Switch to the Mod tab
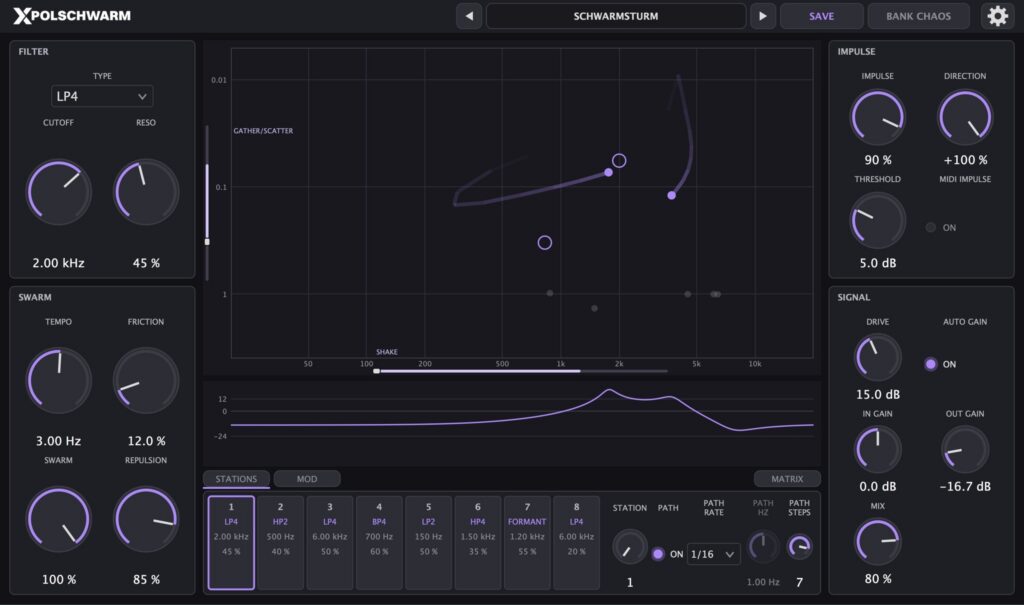This screenshot has width=1024, height=605. click(307, 479)
